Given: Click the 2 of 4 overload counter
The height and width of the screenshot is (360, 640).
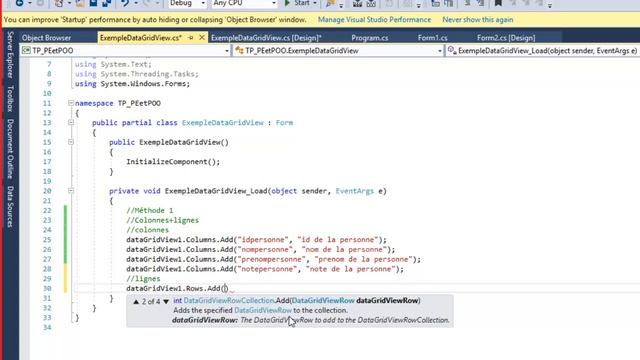Looking at the screenshot, I should click(151, 302).
